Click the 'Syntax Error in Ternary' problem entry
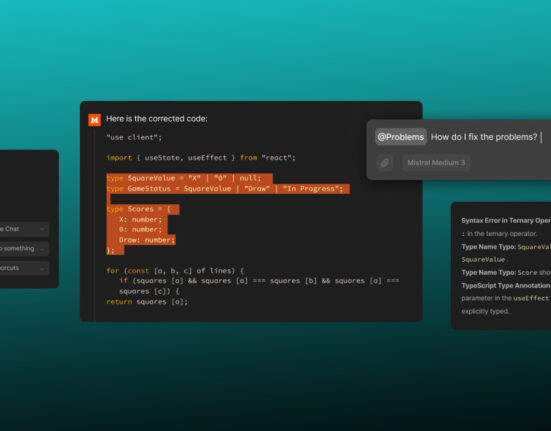The height and width of the screenshot is (431, 551). pyautogui.click(x=506, y=221)
